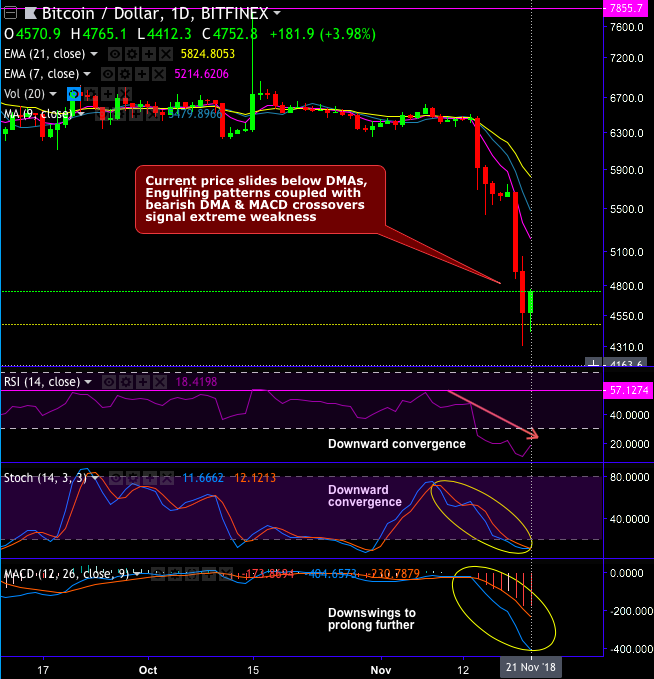Click the plus icon for RSI (14, close)
Image resolution: width=654 pixels, height=679 pixels.
click(142, 382)
